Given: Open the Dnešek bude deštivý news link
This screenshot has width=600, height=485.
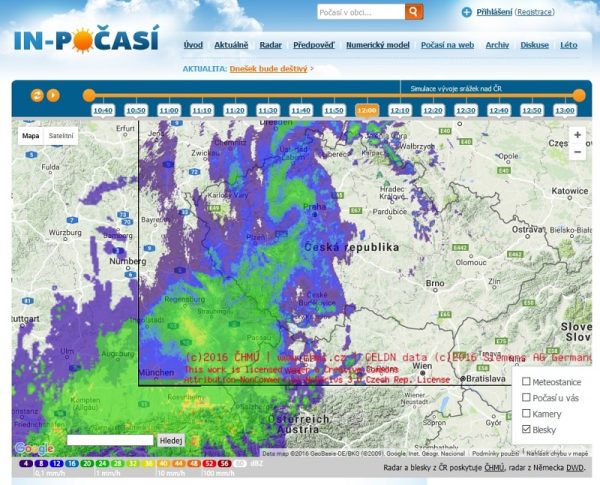Looking at the screenshot, I should (268, 69).
